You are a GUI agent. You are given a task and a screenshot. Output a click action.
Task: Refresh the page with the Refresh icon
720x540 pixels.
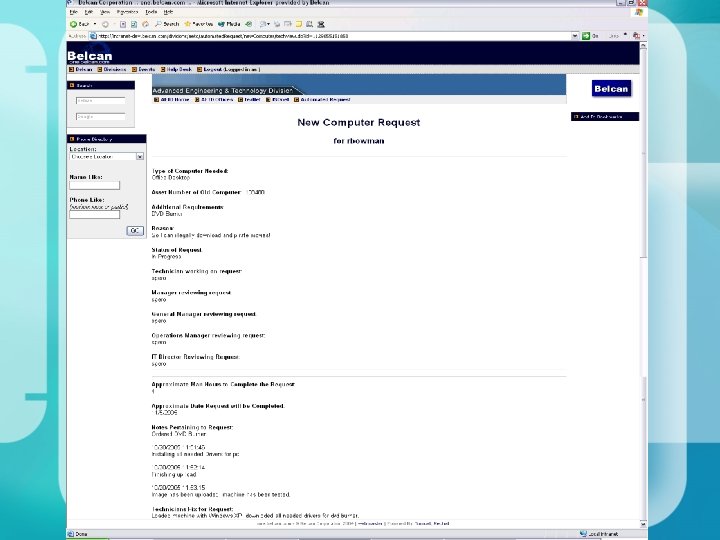click(x=134, y=24)
